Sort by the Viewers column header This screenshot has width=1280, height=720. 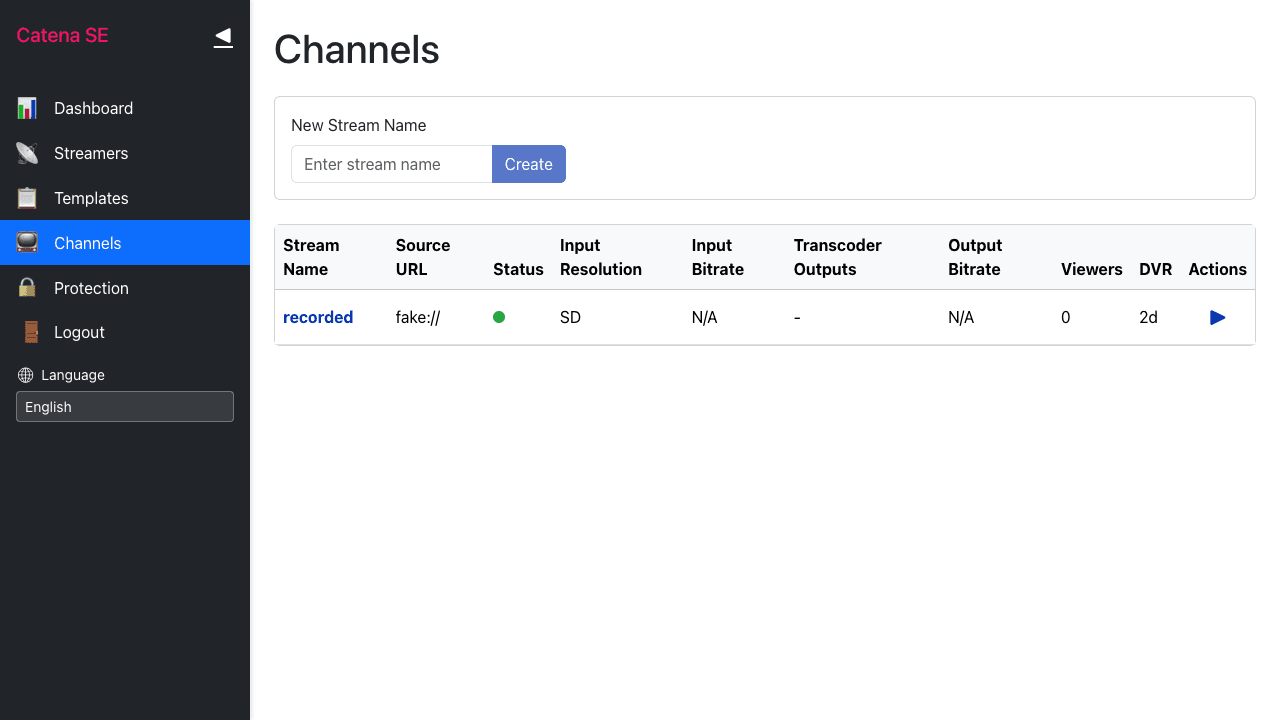tap(1091, 269)
